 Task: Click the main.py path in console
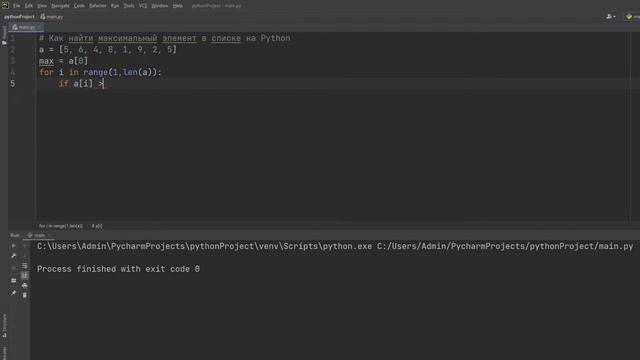505,246
